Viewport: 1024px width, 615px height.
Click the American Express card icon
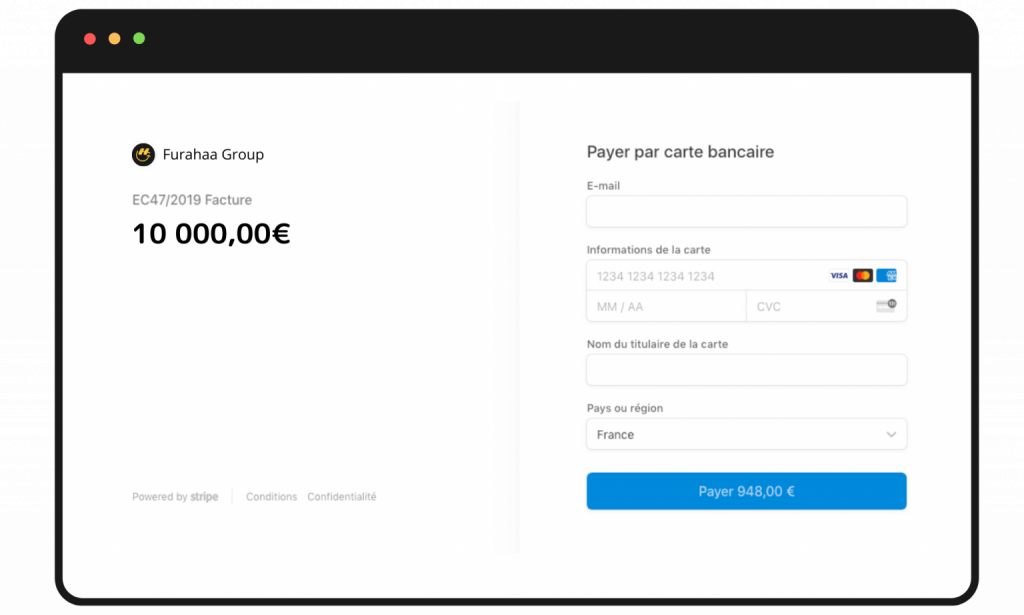886,276
